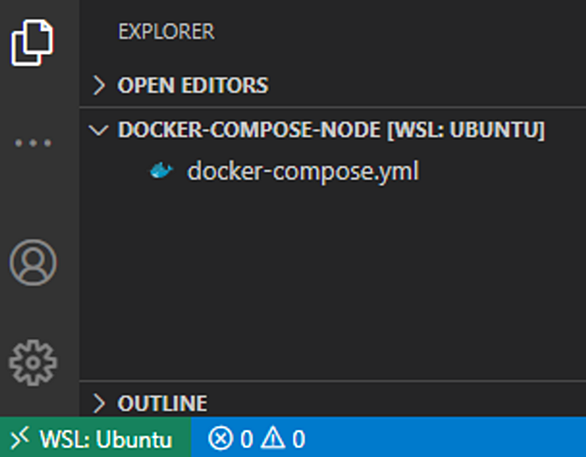Click the OUTLINE section header label
The image size is (586, 457).
coord(162,403)
